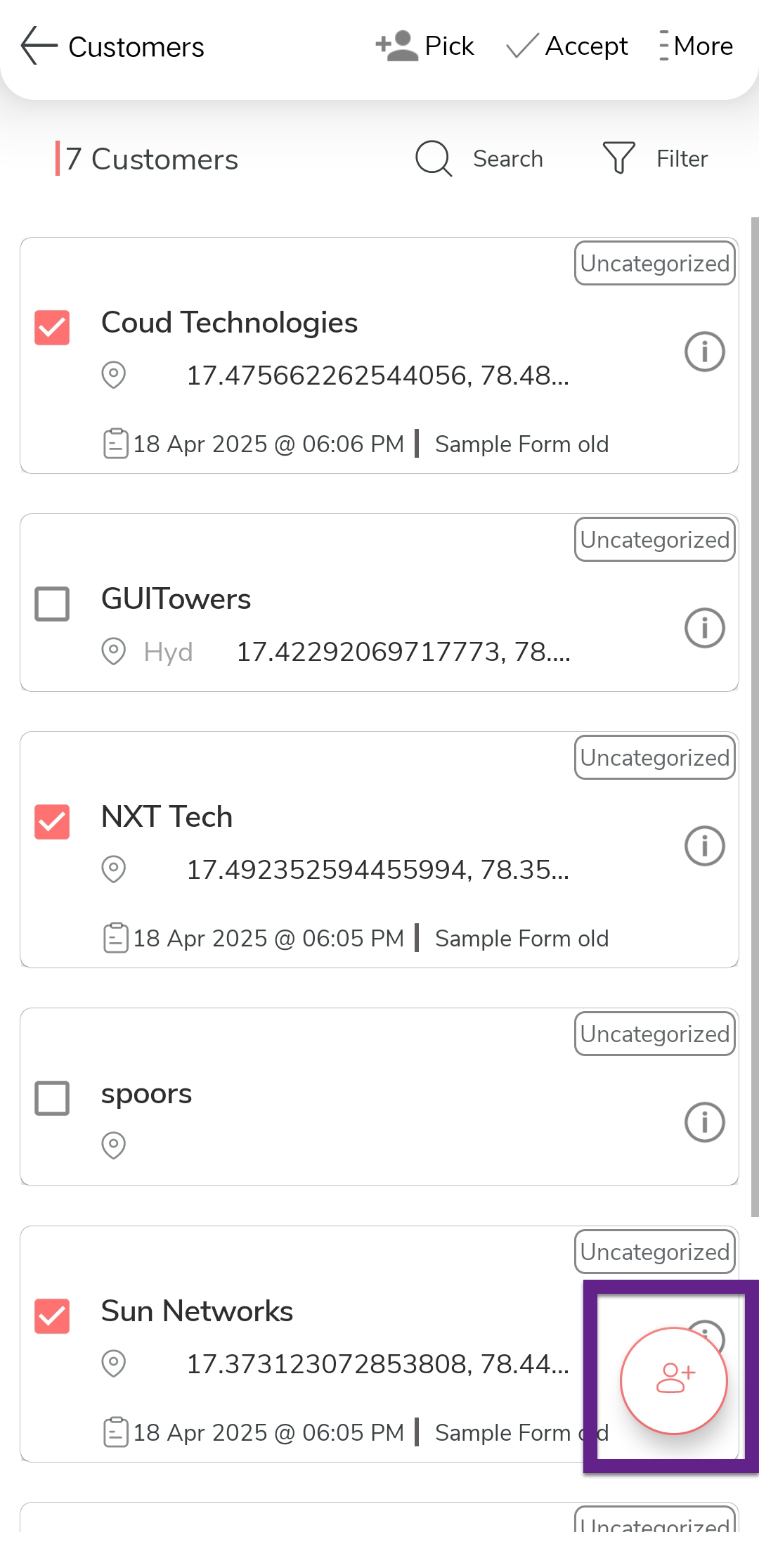Open info for GUITowers

pyautogui.click(x=704, y=628)
